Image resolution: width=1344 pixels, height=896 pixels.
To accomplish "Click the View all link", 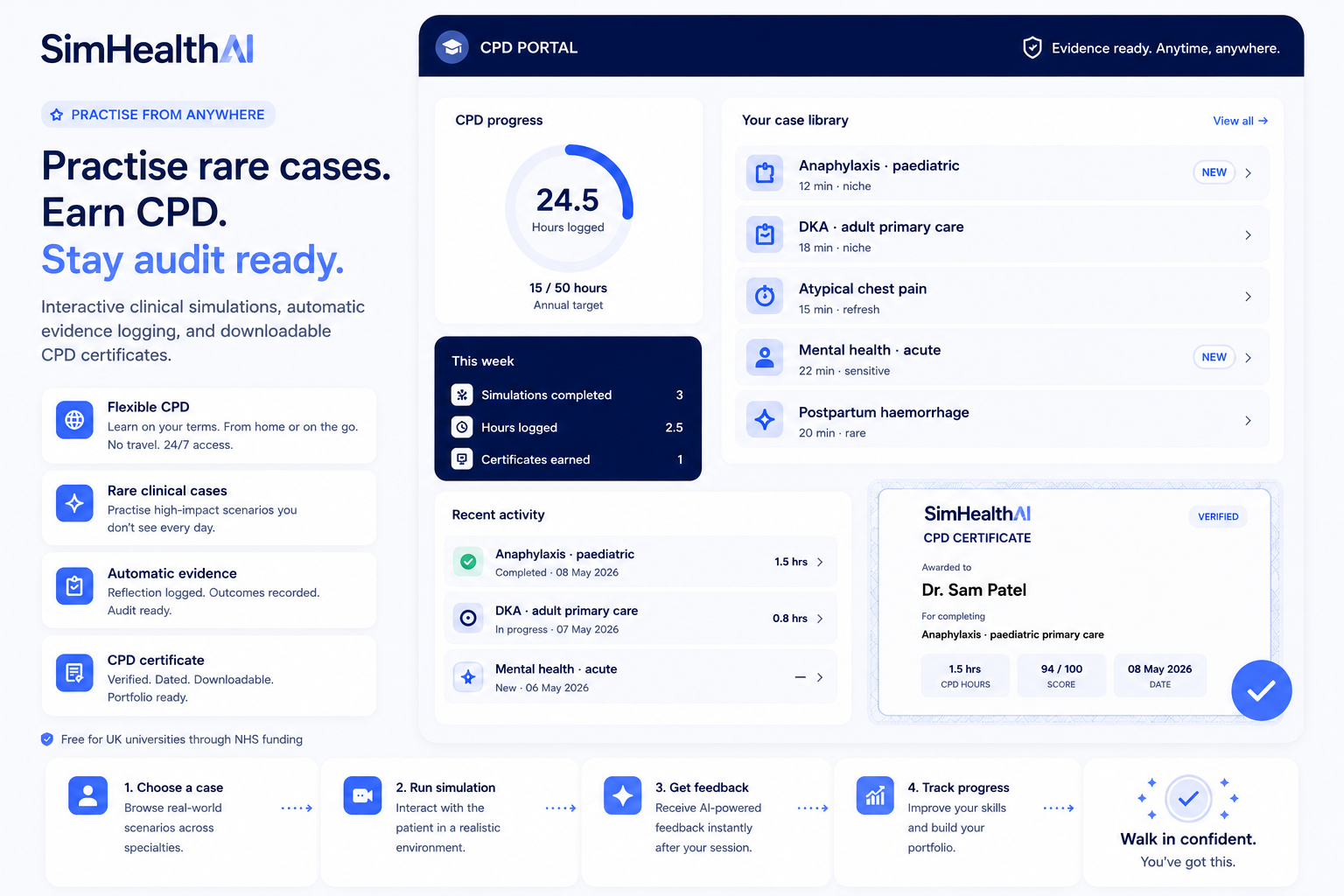I will [x=1240, y=121].
